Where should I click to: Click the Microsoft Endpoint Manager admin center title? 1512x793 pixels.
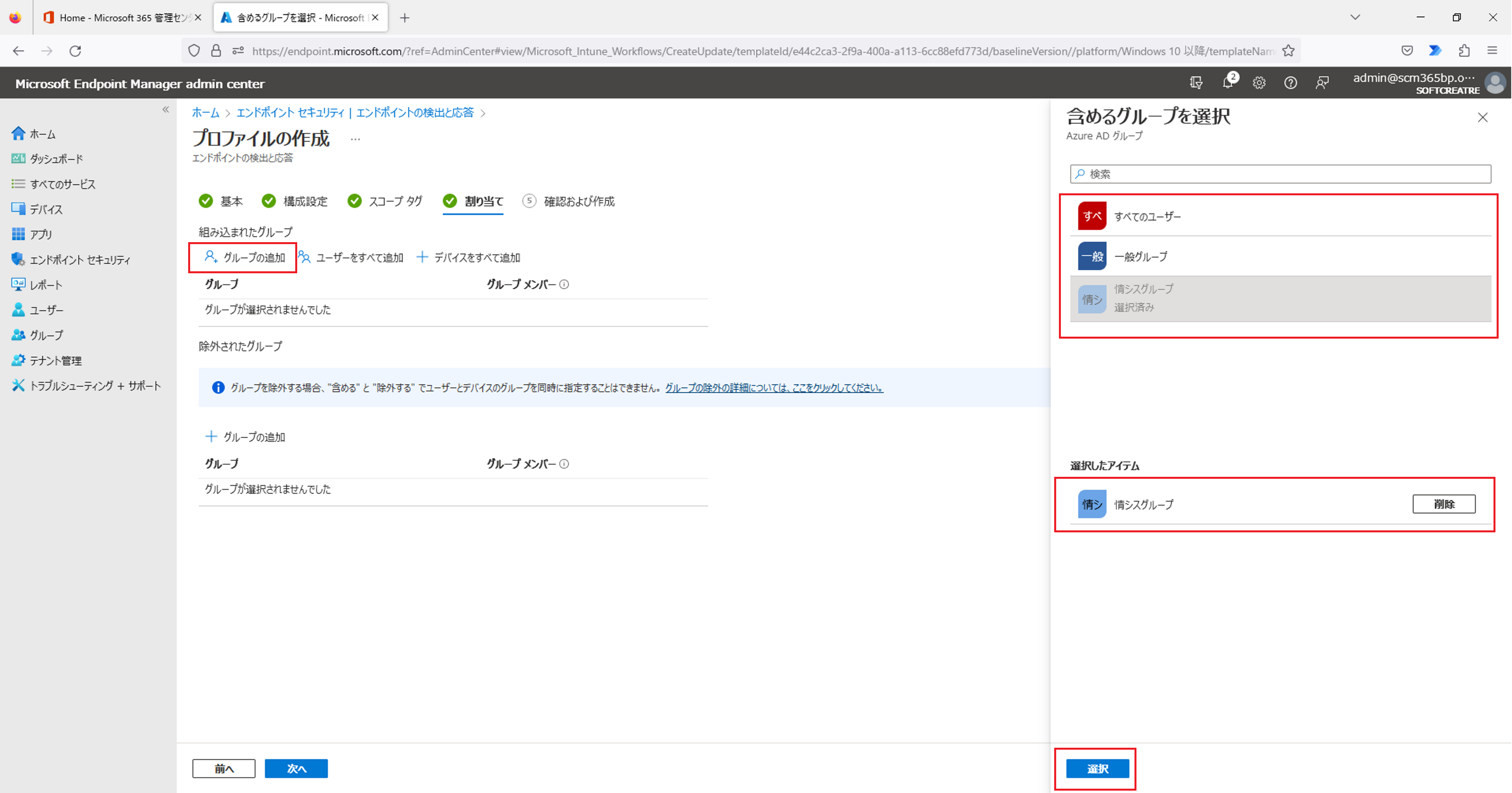point(140,83)
